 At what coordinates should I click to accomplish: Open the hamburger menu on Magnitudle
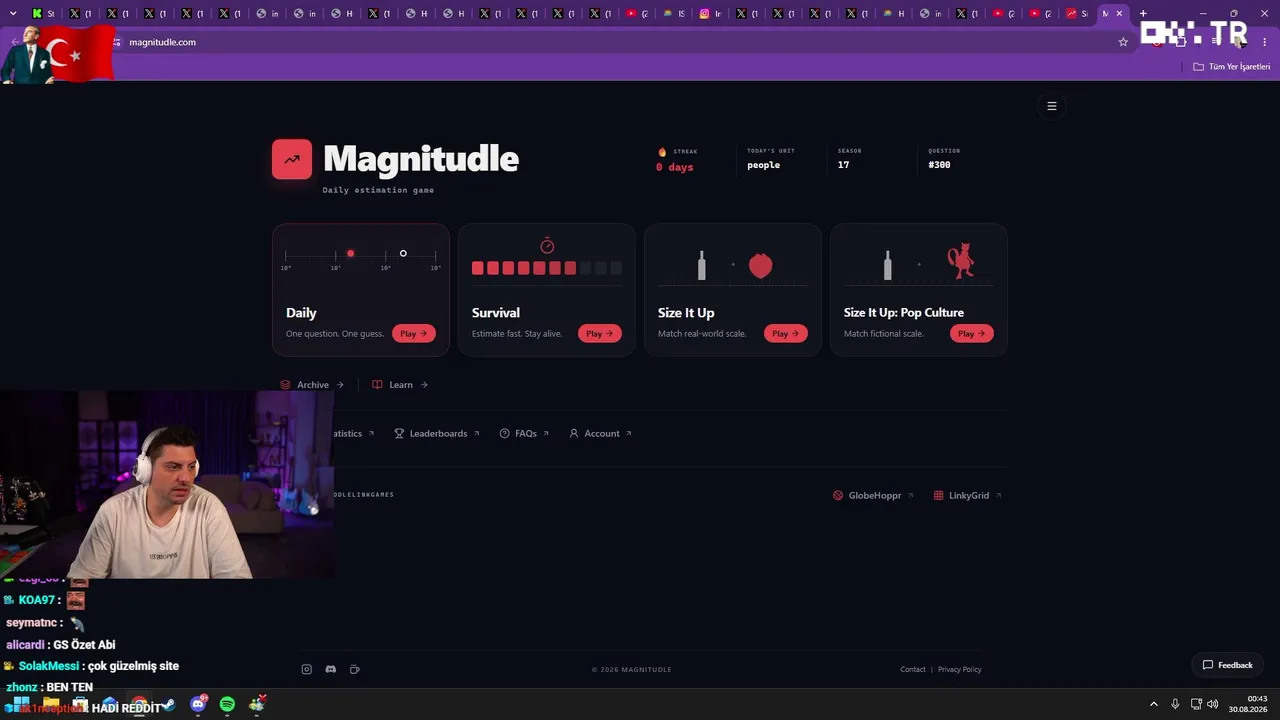[1051, 106]
